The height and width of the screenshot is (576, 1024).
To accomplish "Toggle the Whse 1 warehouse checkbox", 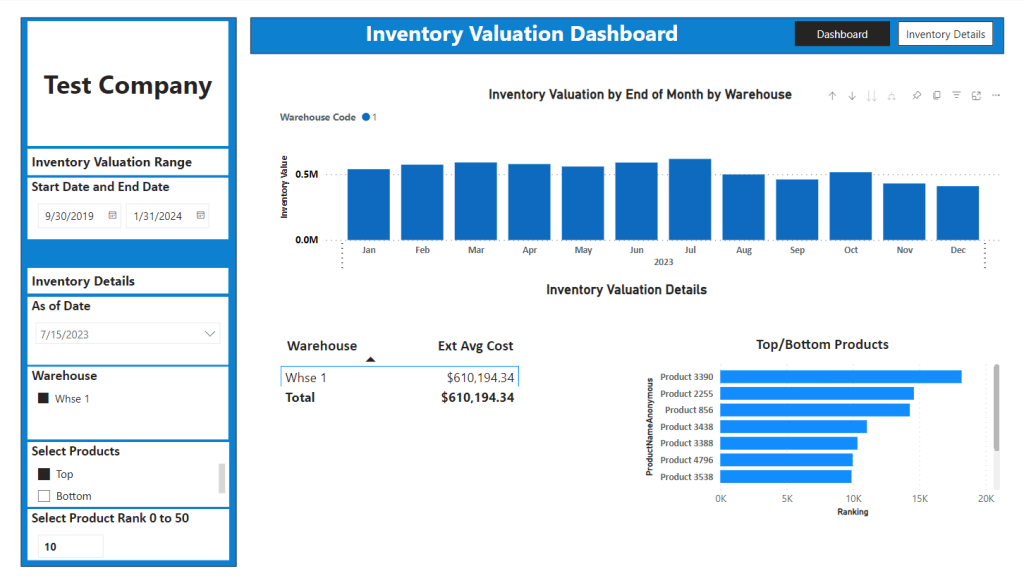I will pos(43,398).
